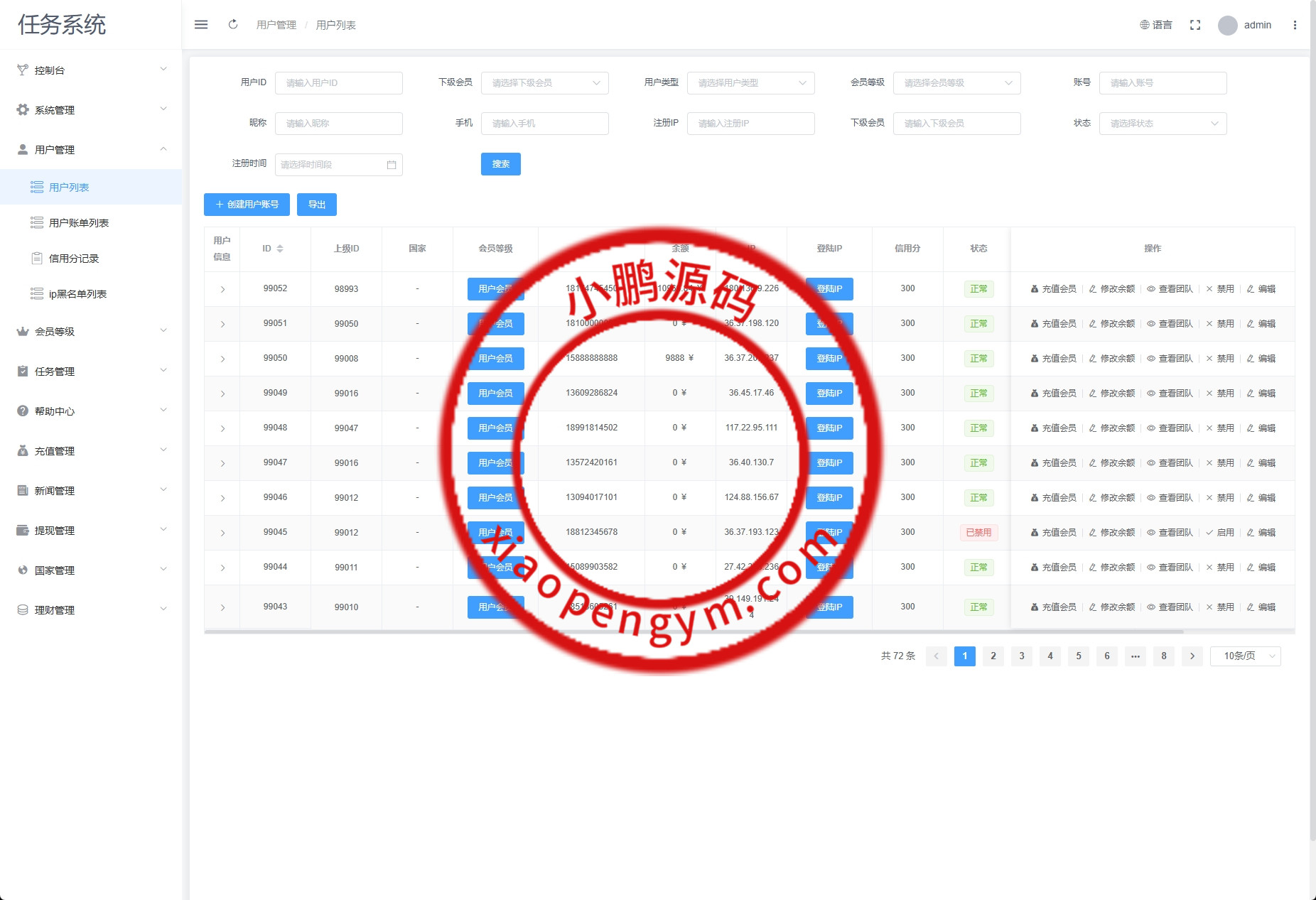1316x900 pixels.
Task: Click calendar icon in registration time field
Action: (x=392, y=165)
